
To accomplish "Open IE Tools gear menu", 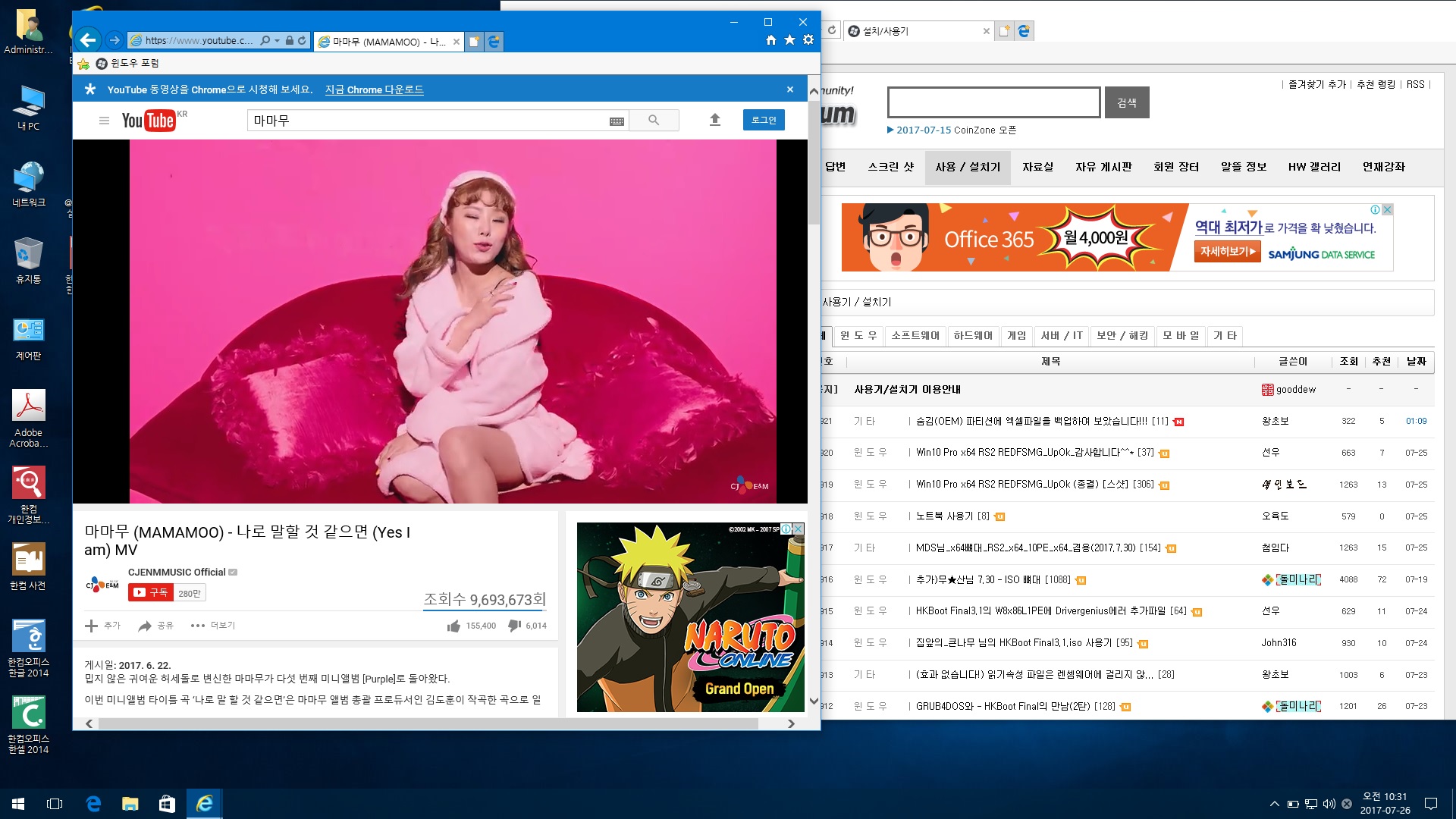I will point(808,40).
